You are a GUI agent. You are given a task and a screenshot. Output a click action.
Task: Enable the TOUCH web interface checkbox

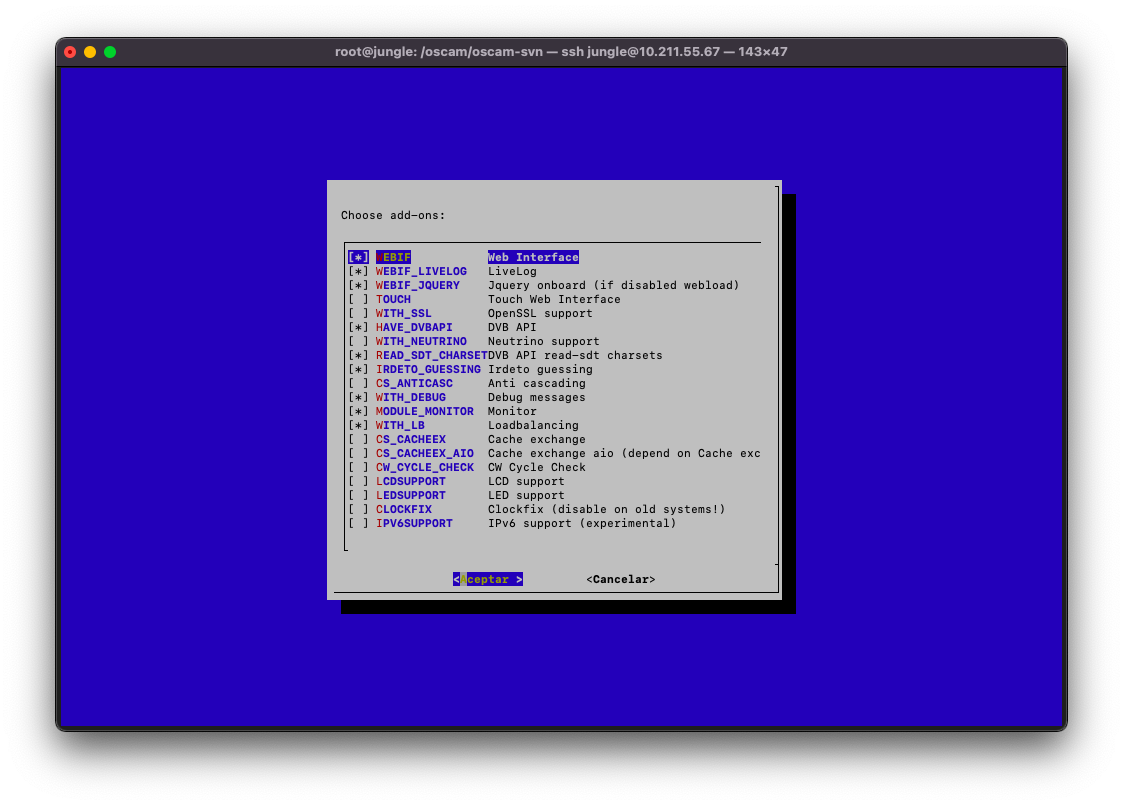pyautogui.click(x=358, y=299)
